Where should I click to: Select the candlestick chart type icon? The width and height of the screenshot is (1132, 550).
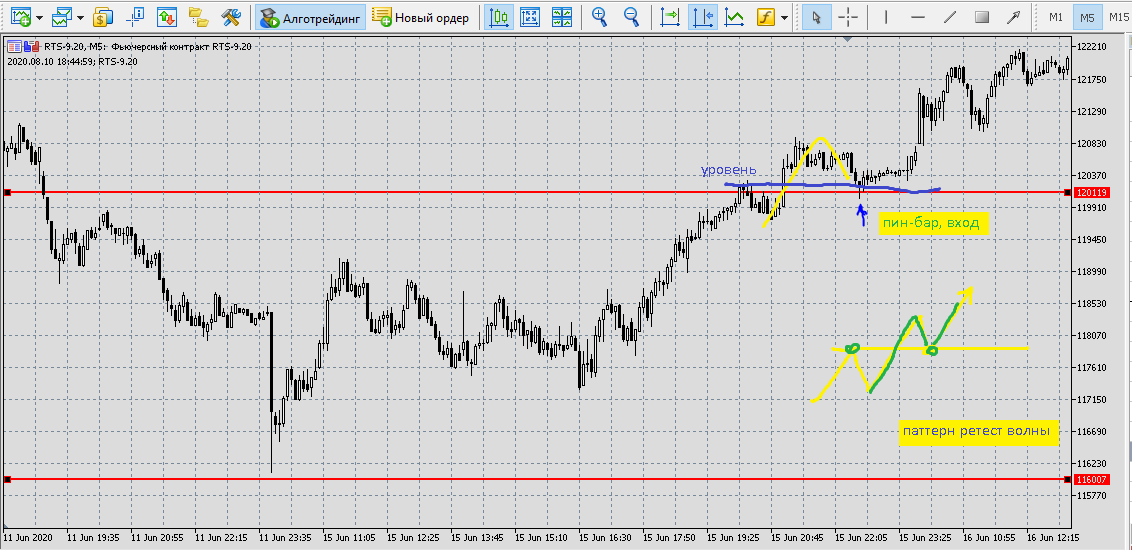click(498, 17)
